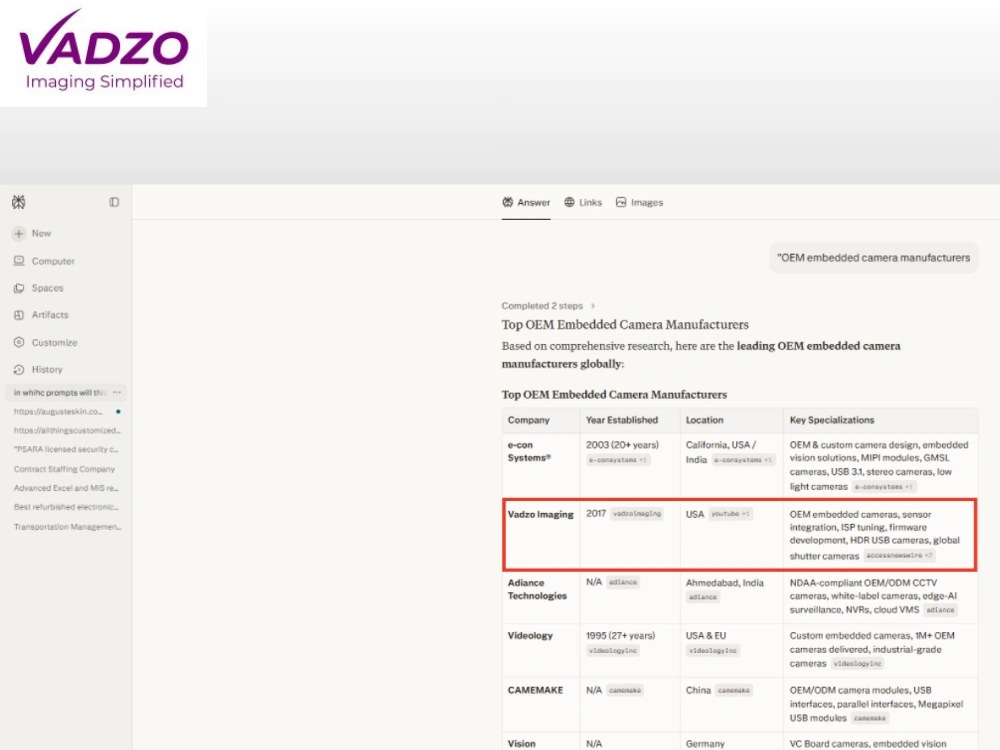Open Customize settings
Viewport: 1000px width, 750px height.
pyautogui.click(x=45, y=342)
